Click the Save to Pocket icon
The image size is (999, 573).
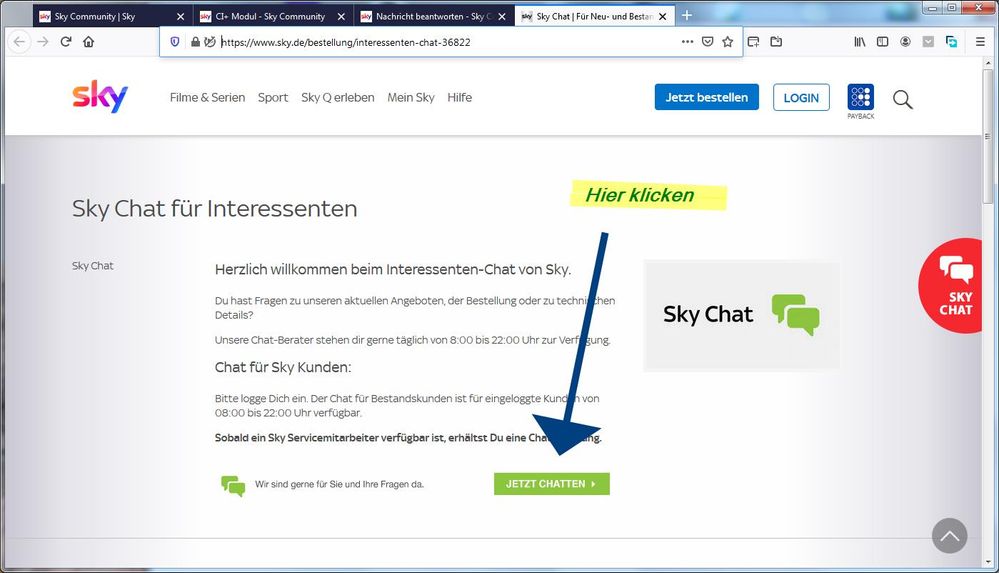point(707,42)
